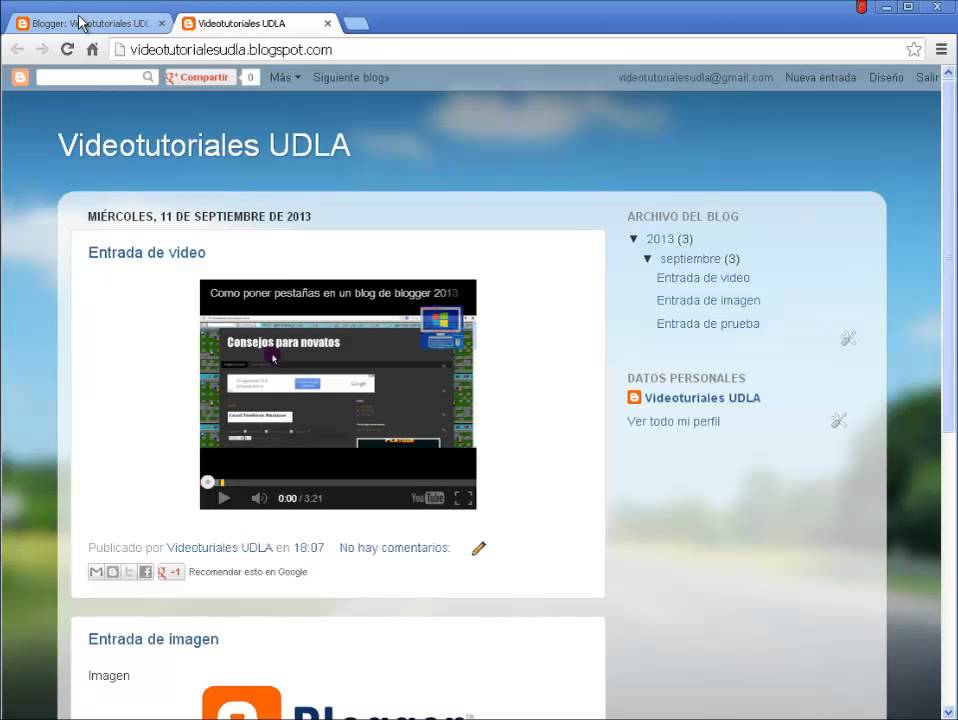
Task: Click the browser back arrow
Action: coord(18,50)
